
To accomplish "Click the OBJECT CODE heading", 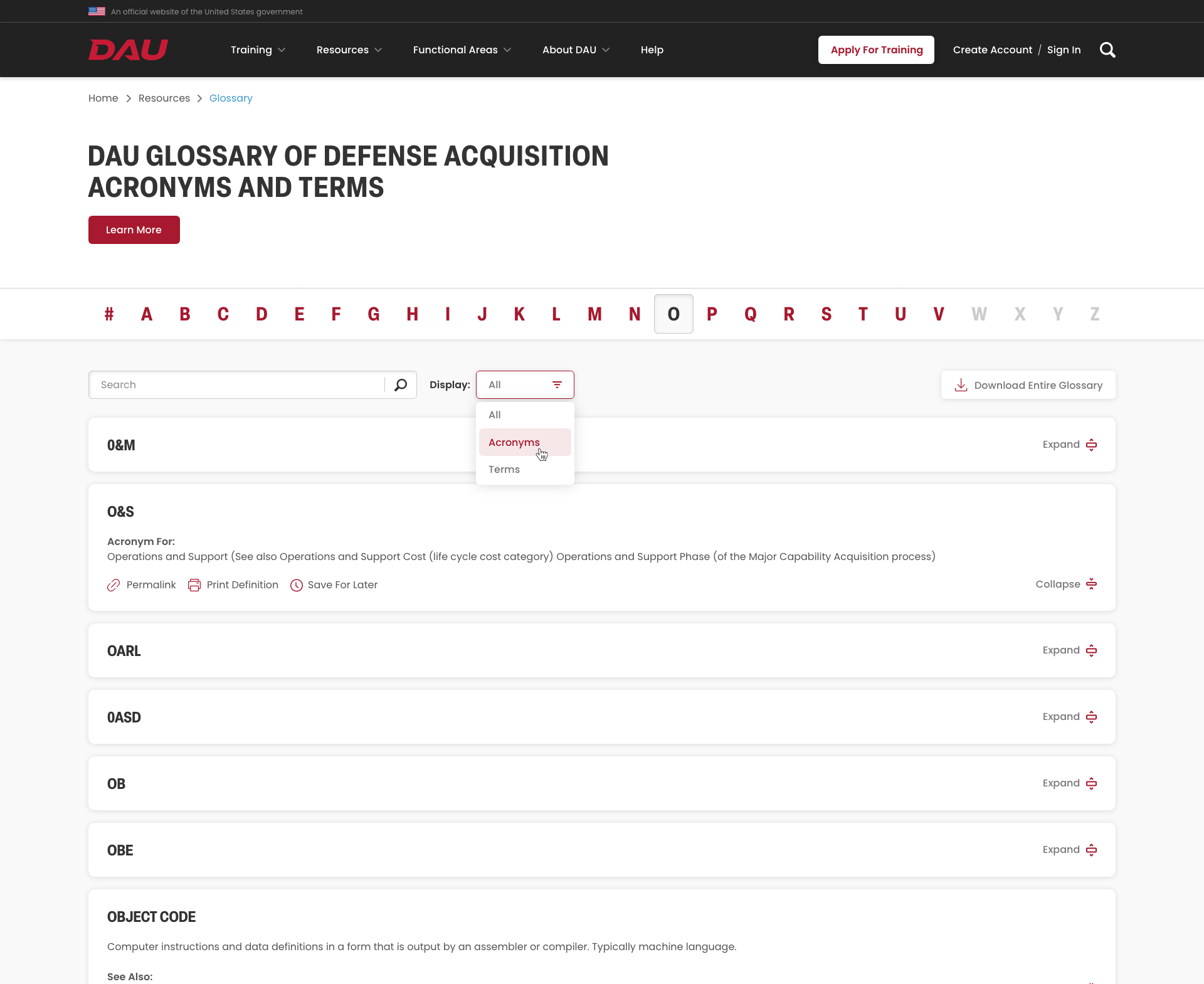I will coord(151,917).
